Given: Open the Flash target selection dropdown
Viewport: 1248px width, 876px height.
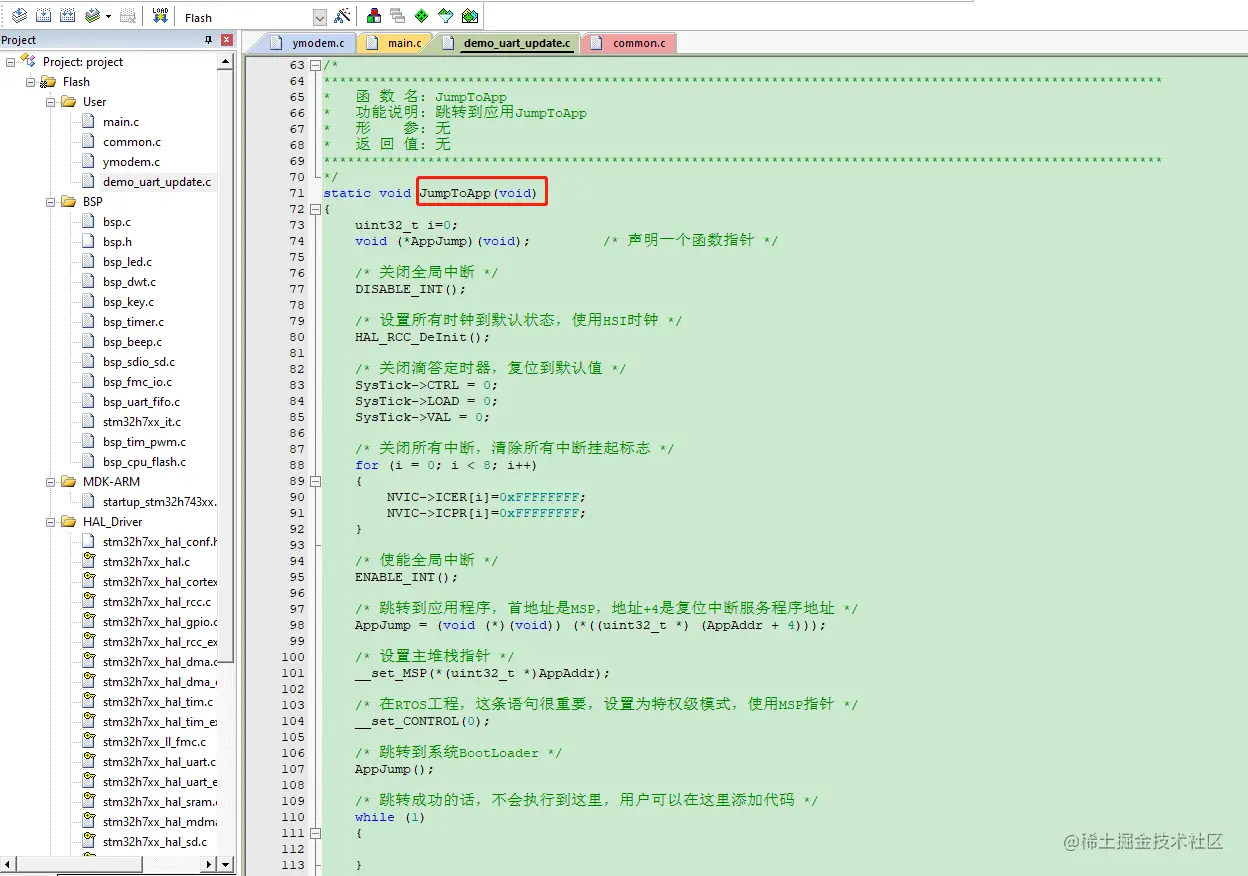Looking at the screenshot, I should pos(320,15).
